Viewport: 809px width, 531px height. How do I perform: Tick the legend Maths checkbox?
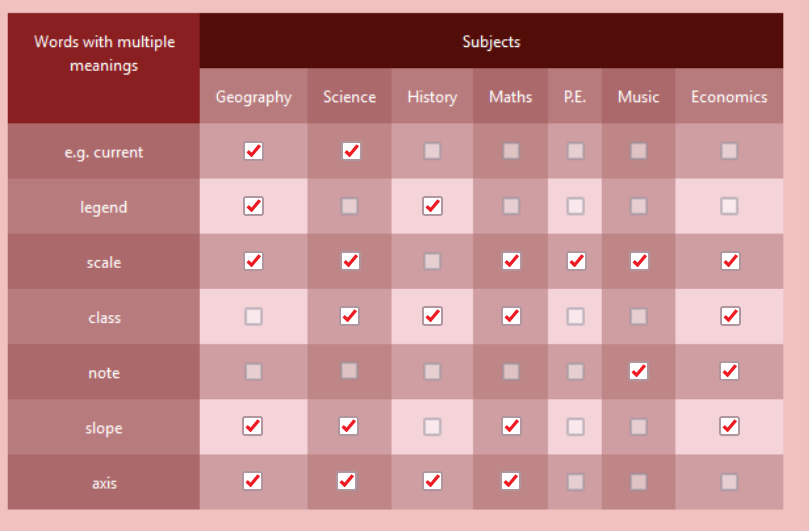(x=511, y=206)
